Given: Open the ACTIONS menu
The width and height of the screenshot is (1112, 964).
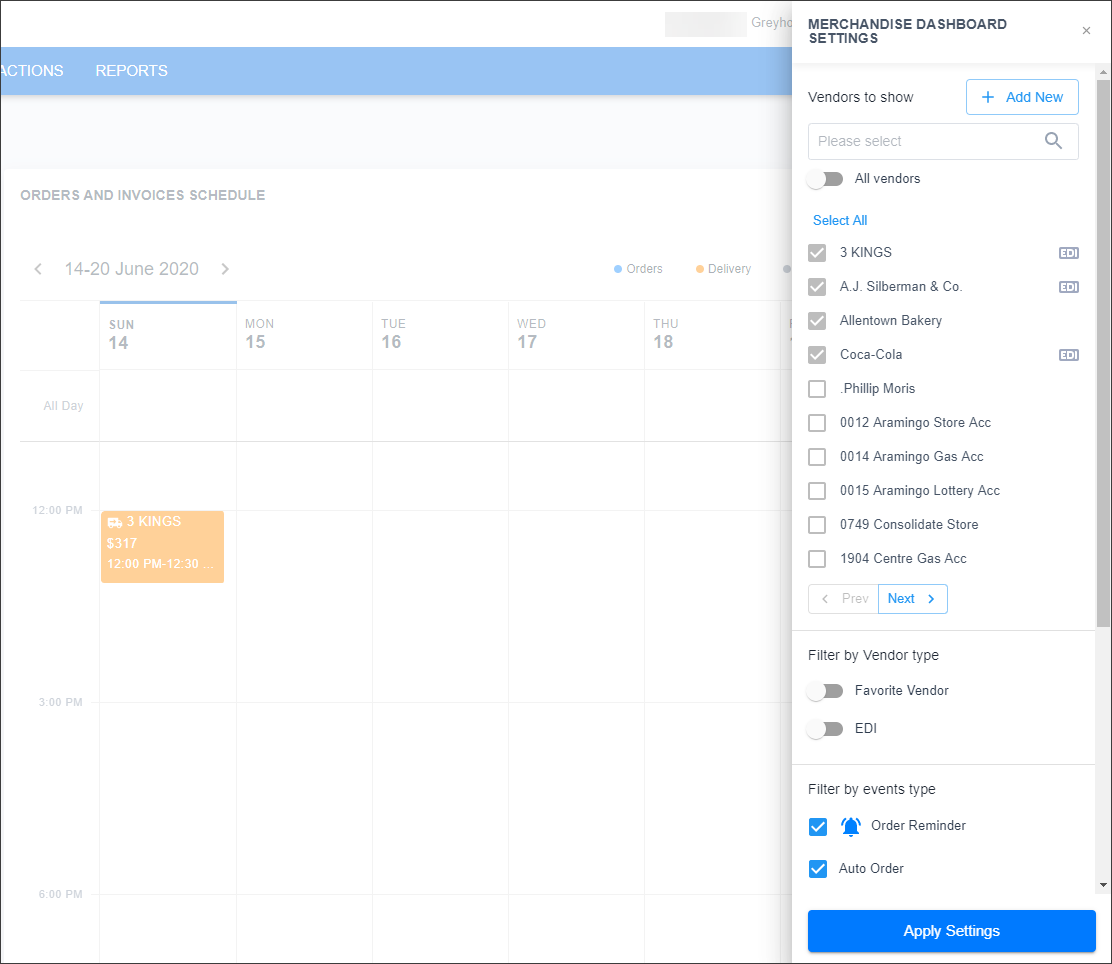Looking at the screenshot, I should click(x=31, y=71).
